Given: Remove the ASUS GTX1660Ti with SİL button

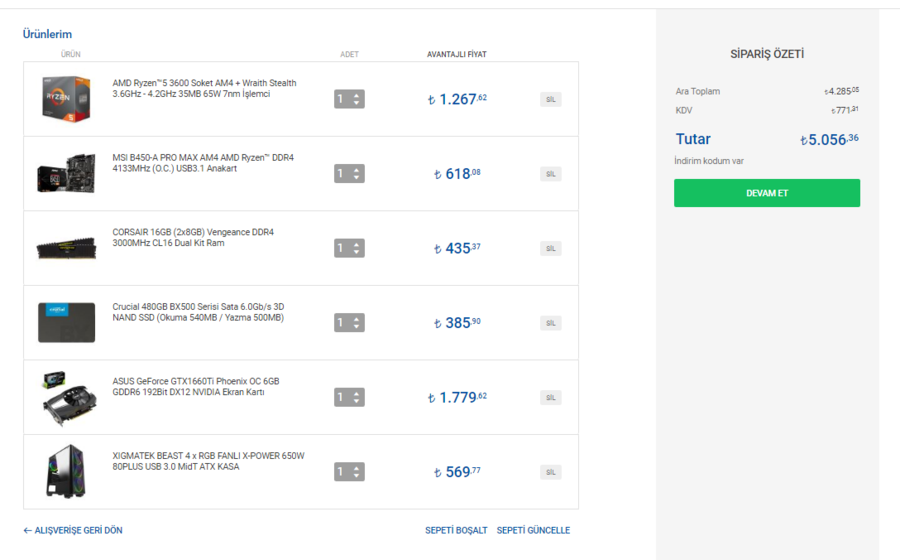Looking at the screenshot, I should tap(550, 398).
